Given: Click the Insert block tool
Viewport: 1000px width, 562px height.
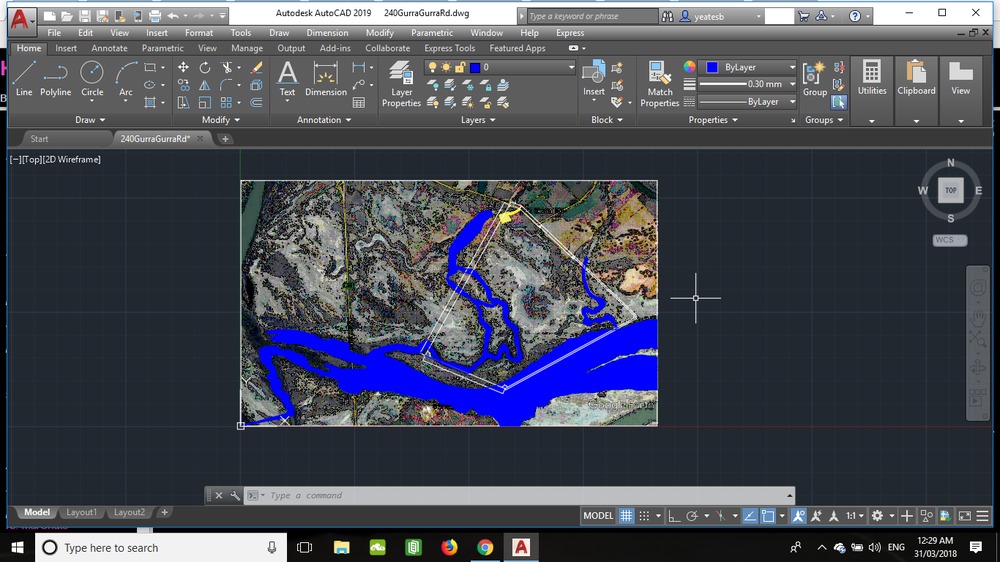Looking at the screenshot, I should tap(594, 79).
